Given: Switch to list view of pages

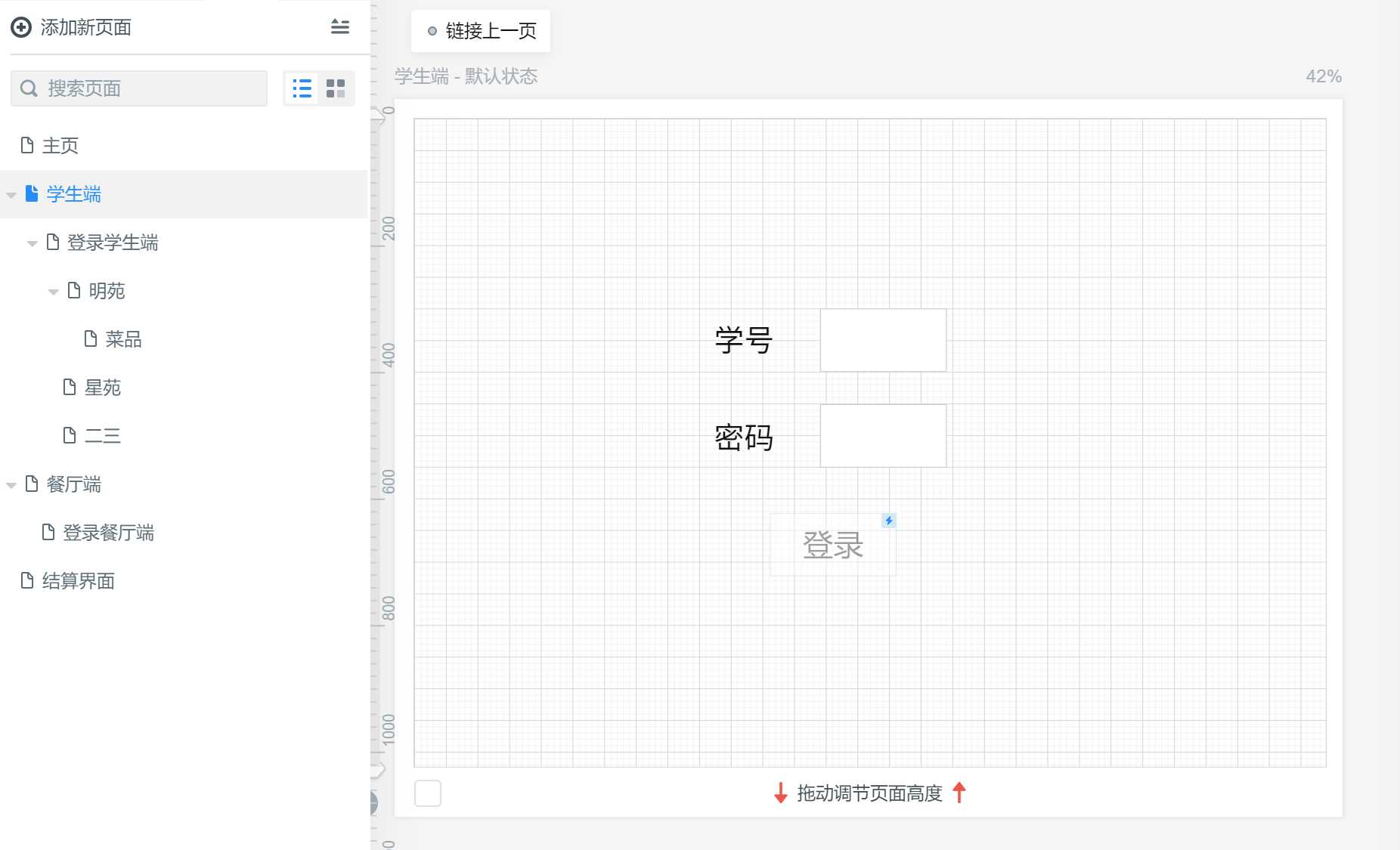Looking at the screenshot, I should pyautogui.click(x=302, y=88).
